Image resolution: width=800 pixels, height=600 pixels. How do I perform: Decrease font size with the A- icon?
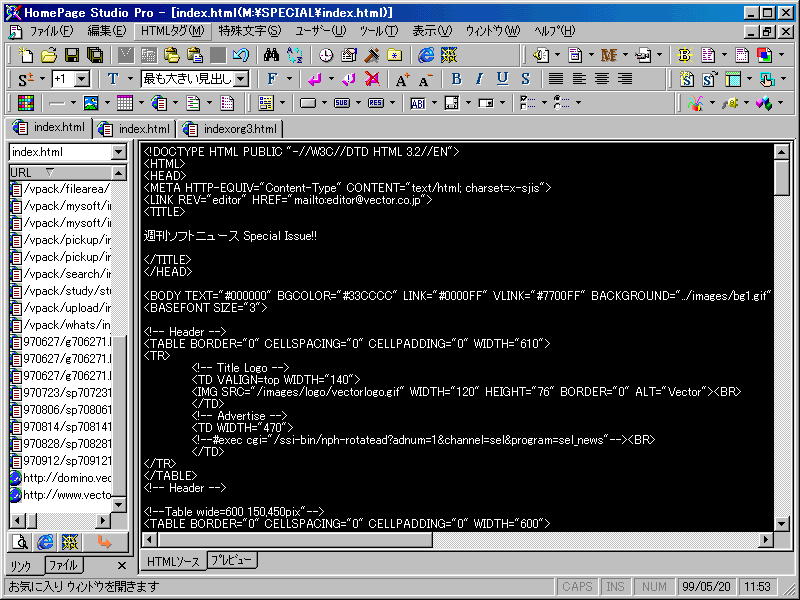(x=425, y=79)
